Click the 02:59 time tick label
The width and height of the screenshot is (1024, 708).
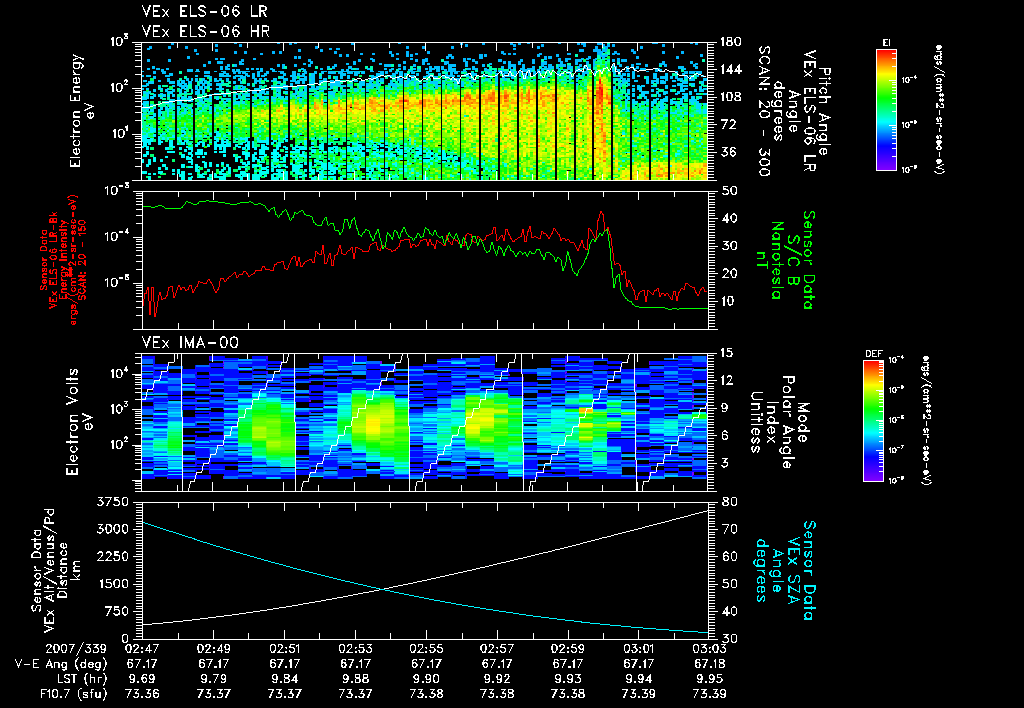point(568,649)
